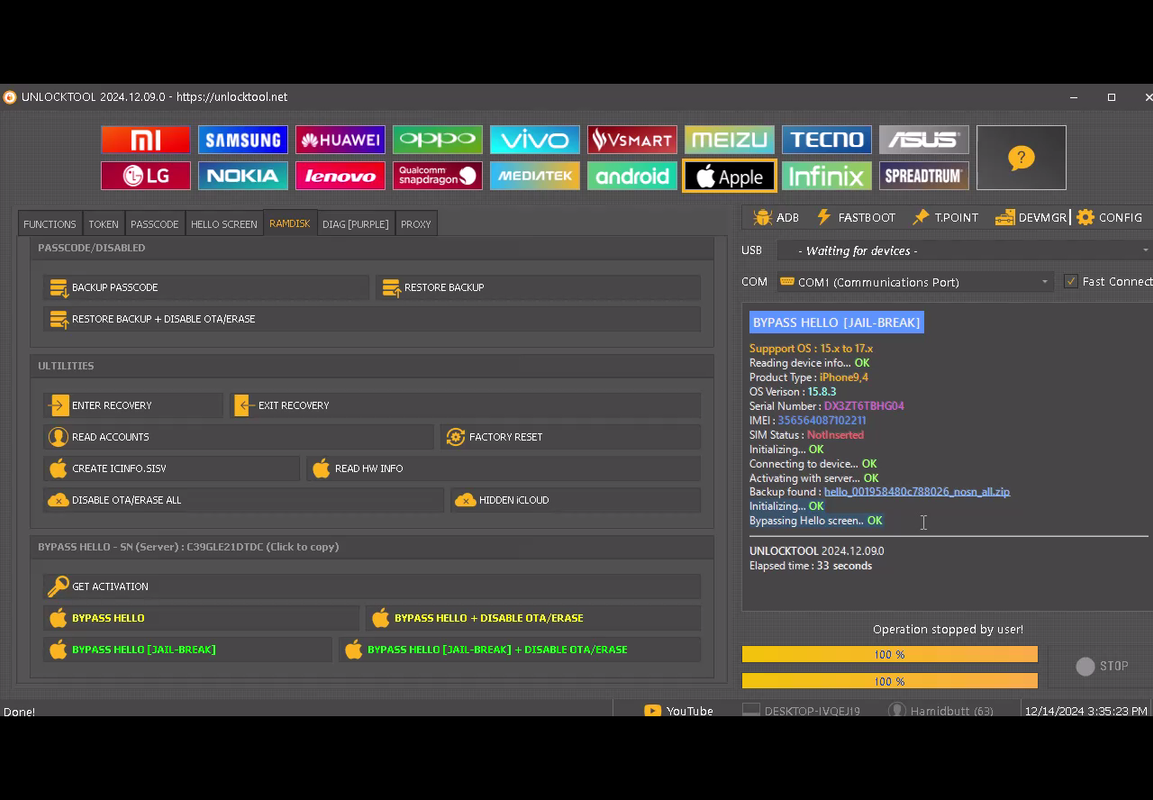The image size is (1153, 800).
Task: Click the HIDDEN iCLOUD button
Action: point(576,500)
